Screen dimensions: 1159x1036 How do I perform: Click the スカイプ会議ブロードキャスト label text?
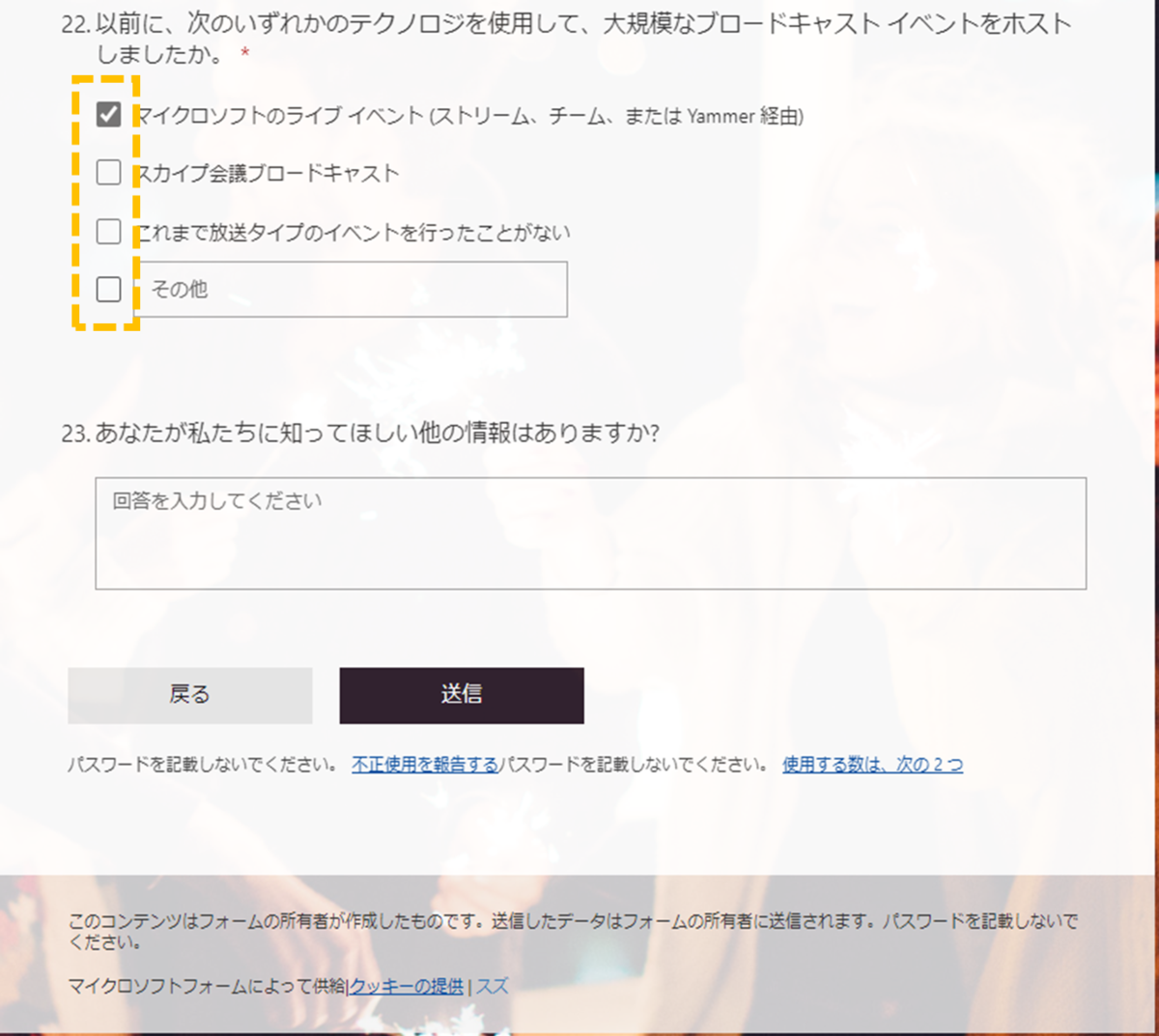(267, 174)
